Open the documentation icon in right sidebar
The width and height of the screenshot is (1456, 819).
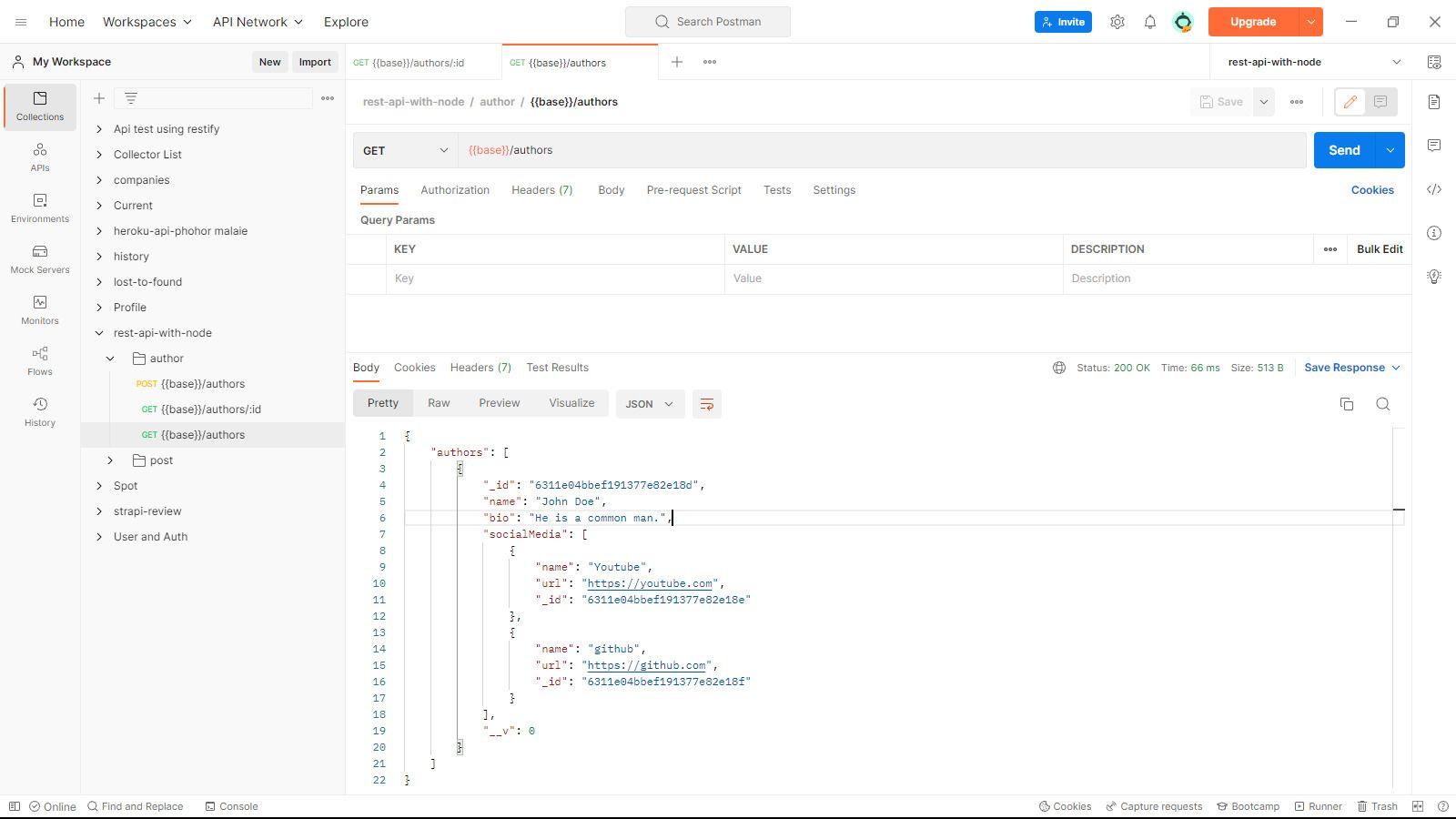pyautogui.click(x=1434, y=102)
